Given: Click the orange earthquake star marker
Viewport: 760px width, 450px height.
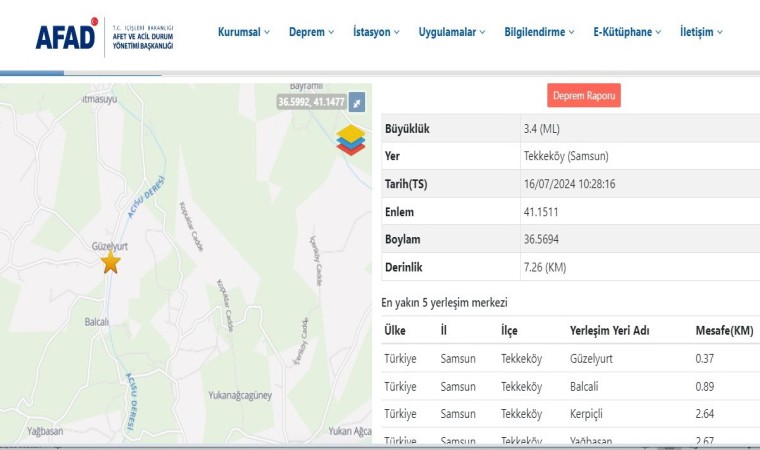Looking at the screenshot, I should click(x=110, y=263).
